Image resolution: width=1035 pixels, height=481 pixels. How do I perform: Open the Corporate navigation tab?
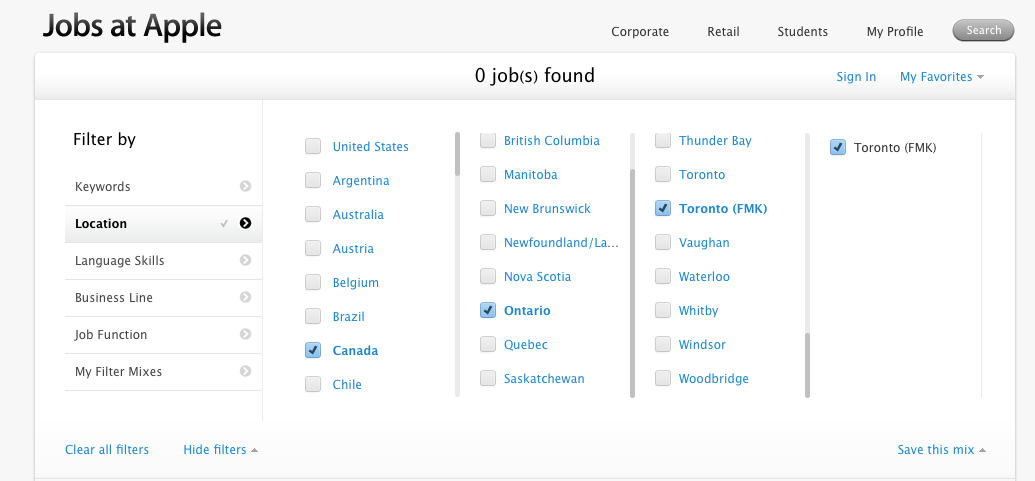[640, 32]
